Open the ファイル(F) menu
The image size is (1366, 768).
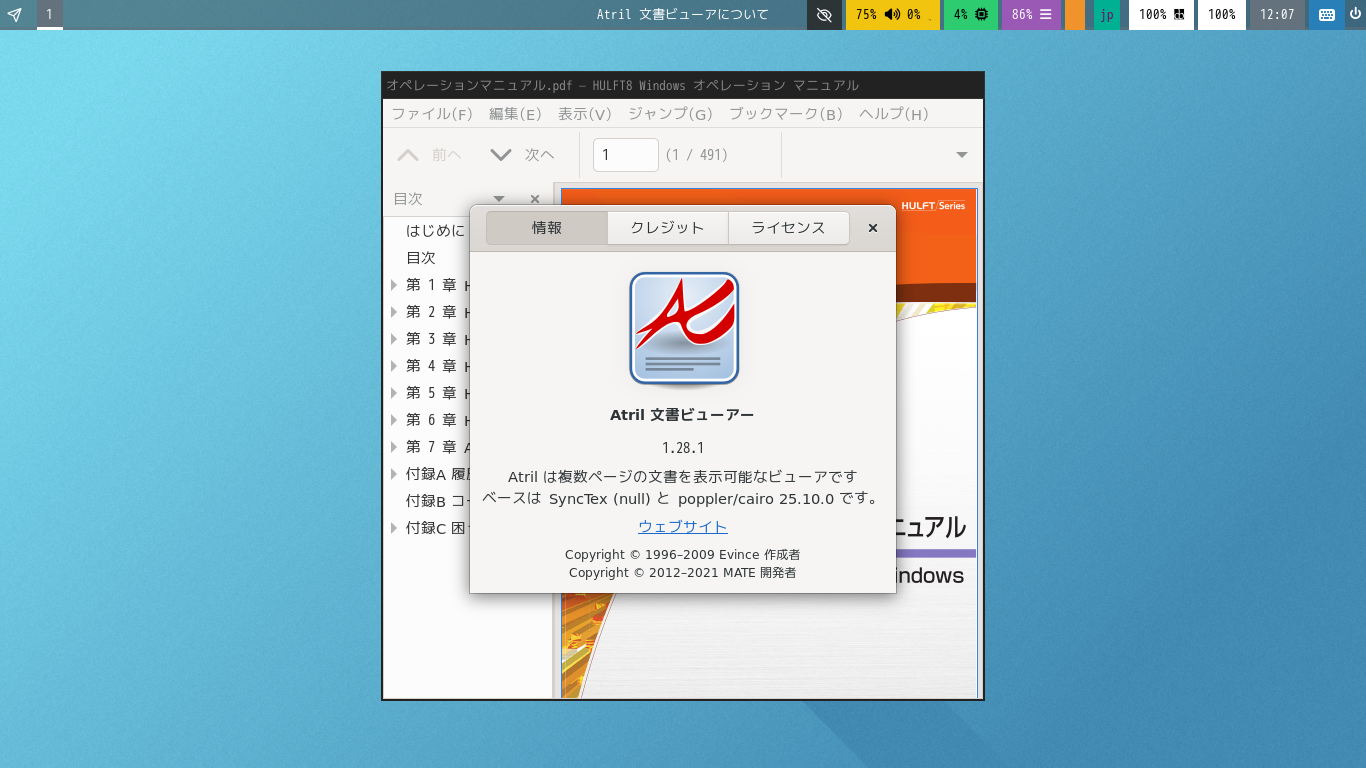pos(432,114)
